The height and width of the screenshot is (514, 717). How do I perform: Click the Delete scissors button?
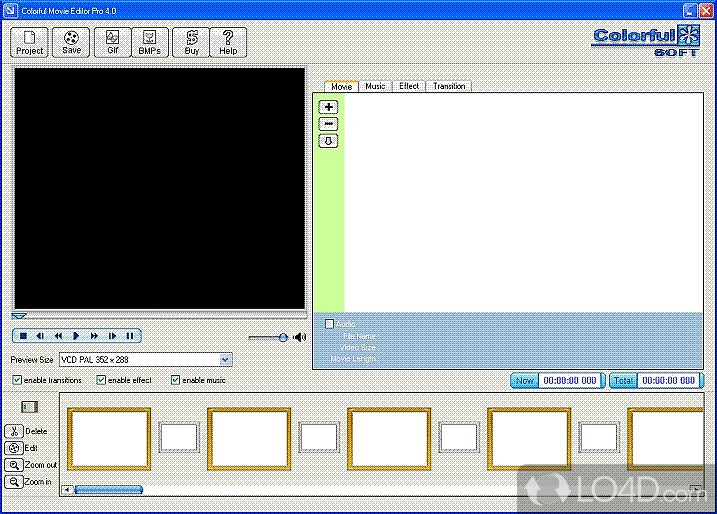tap(14, 431)
